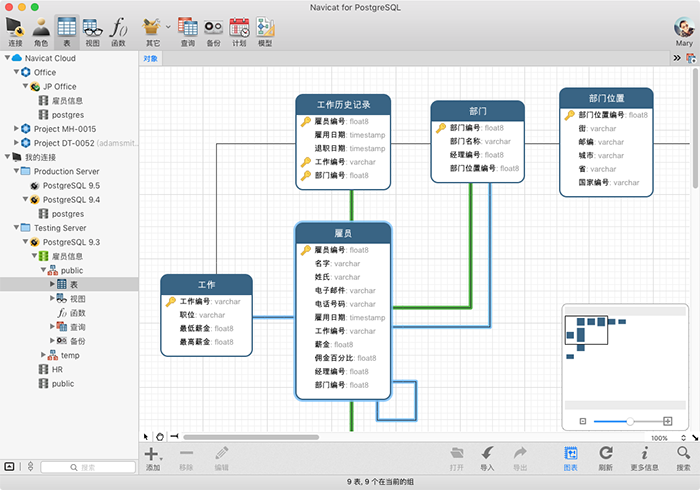Select PostgreSQL 9.5 connection in the tree
Viewport: 700px width, 490px height.
point(71,185)
